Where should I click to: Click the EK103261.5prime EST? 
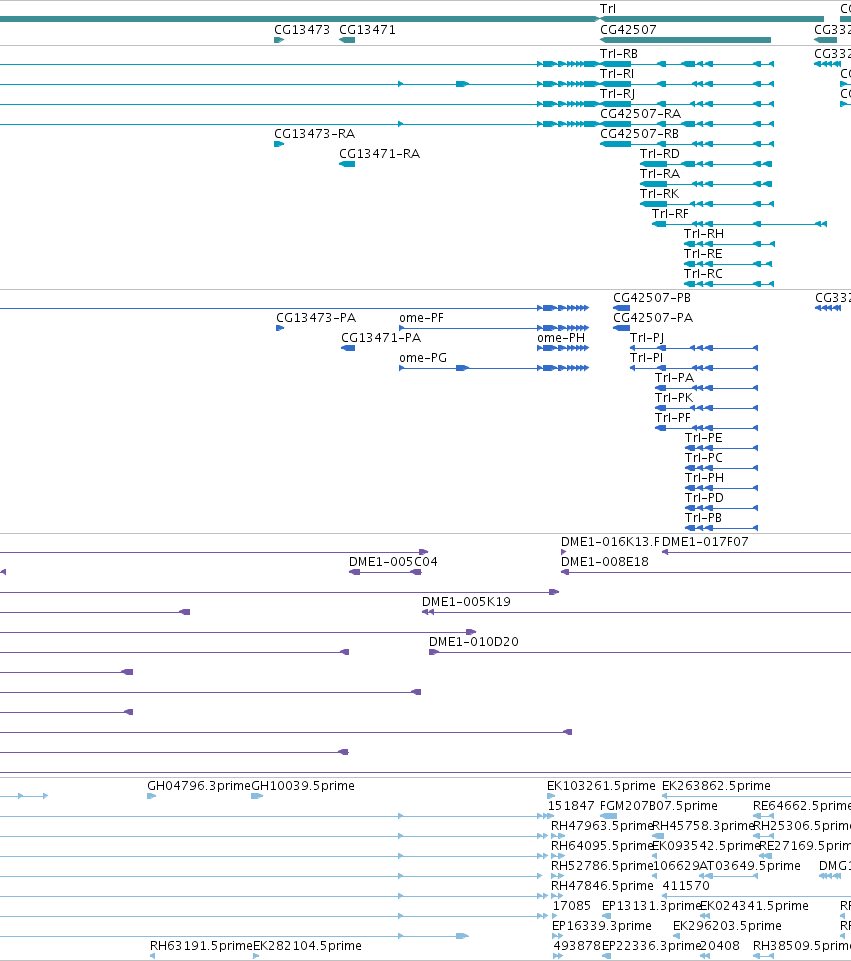point(551,796)
